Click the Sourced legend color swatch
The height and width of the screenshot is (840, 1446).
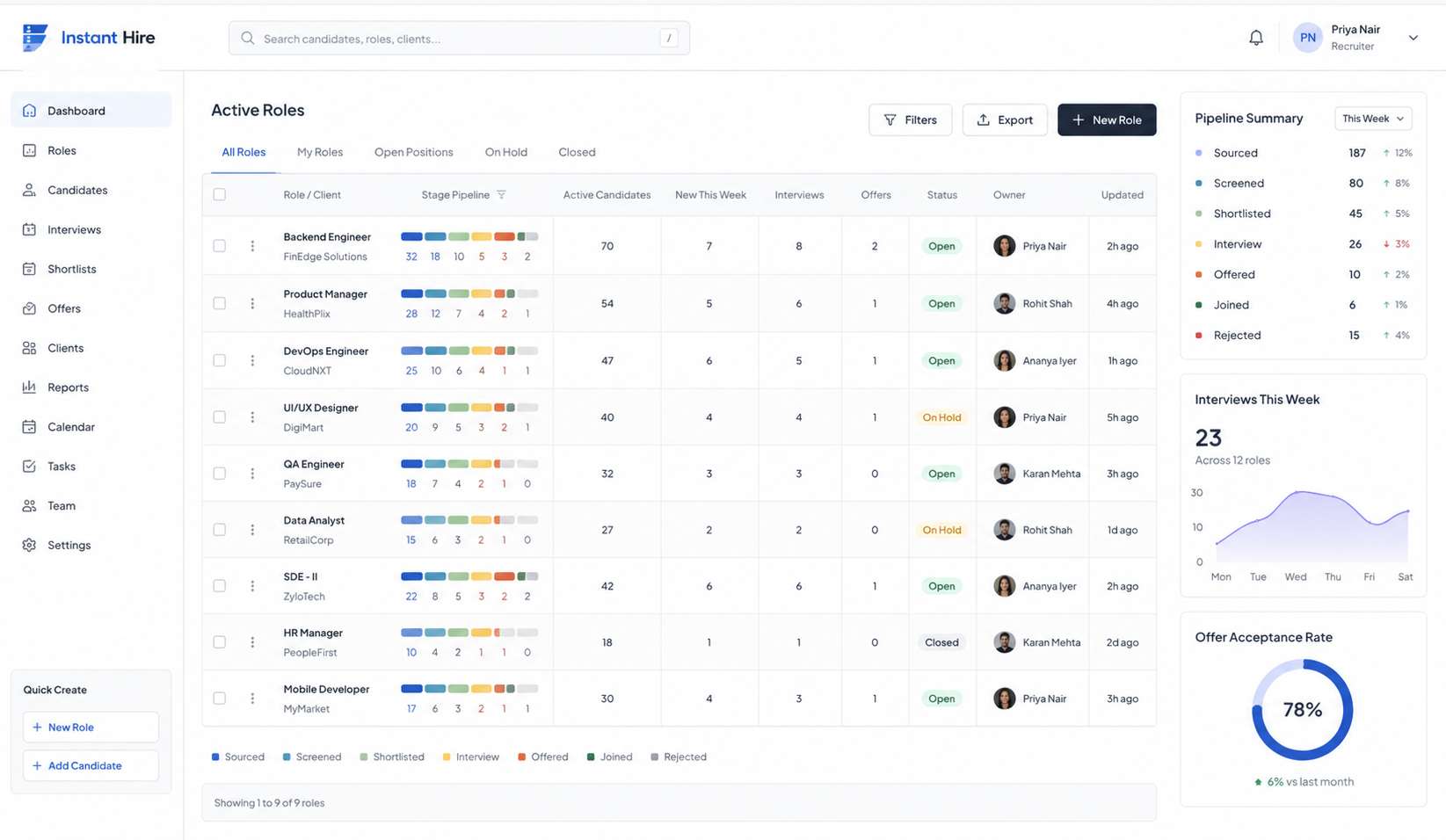click(x=215, y=757)
